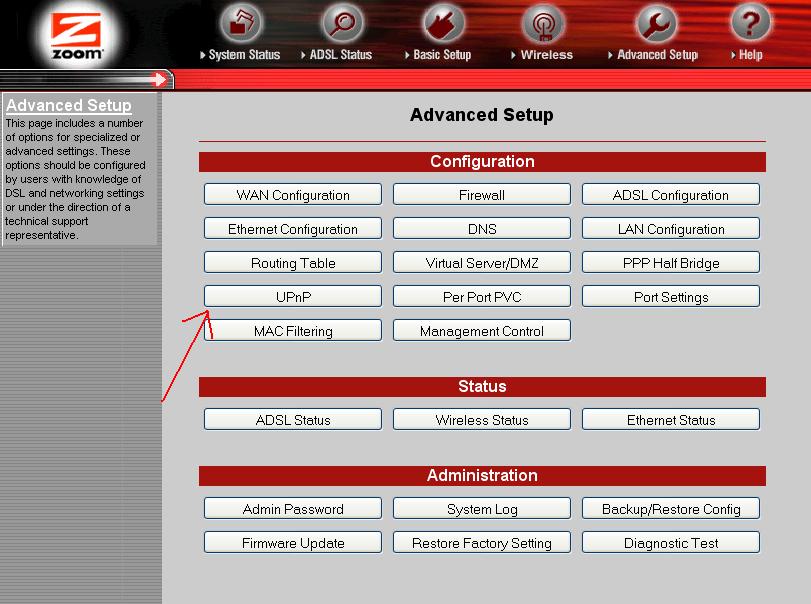Open Per Port PVC
Screen dimensions: 811x604
click(x=482, y=297)
